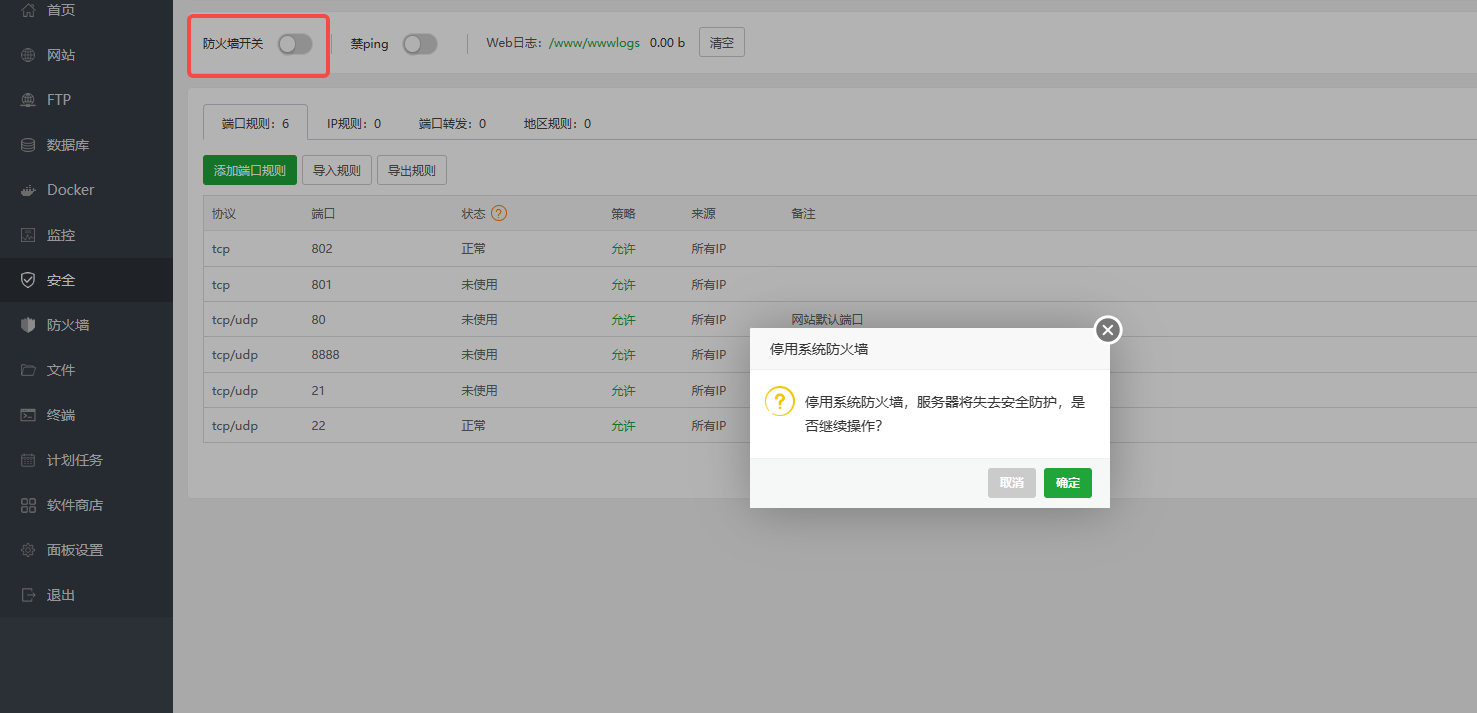Open the 地区规则 tab
Viewport: 1477px width, 713px height.
click(556, 122)
